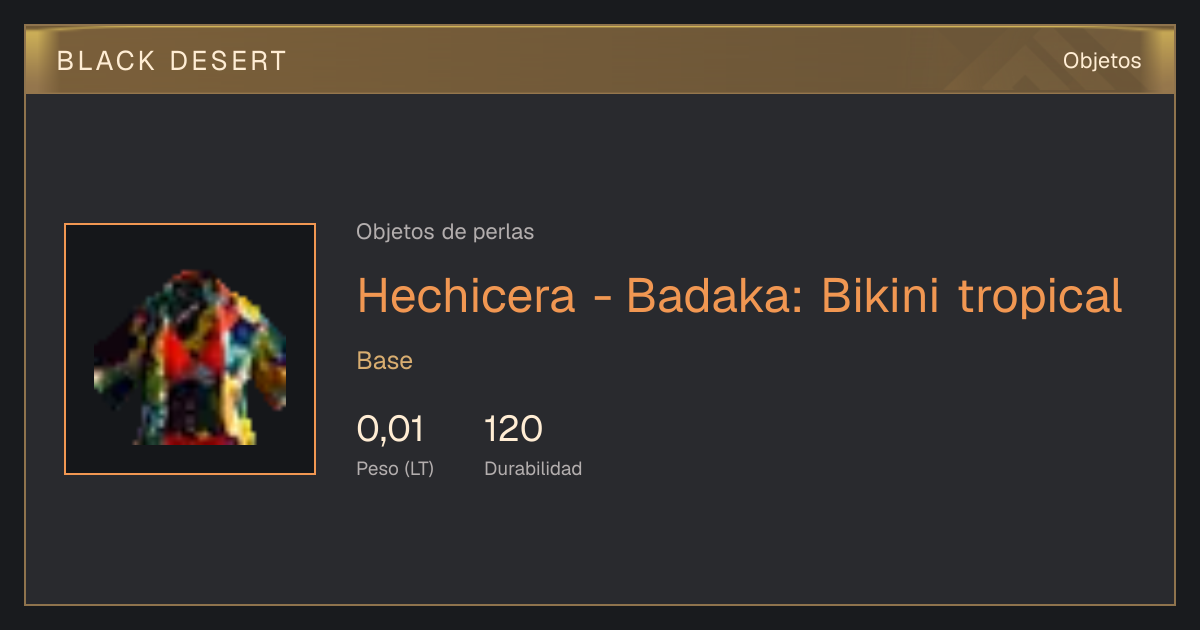Screen dimensions: 1200x630
Task: Click the 120 durability value
Action: tap(513, 429)
